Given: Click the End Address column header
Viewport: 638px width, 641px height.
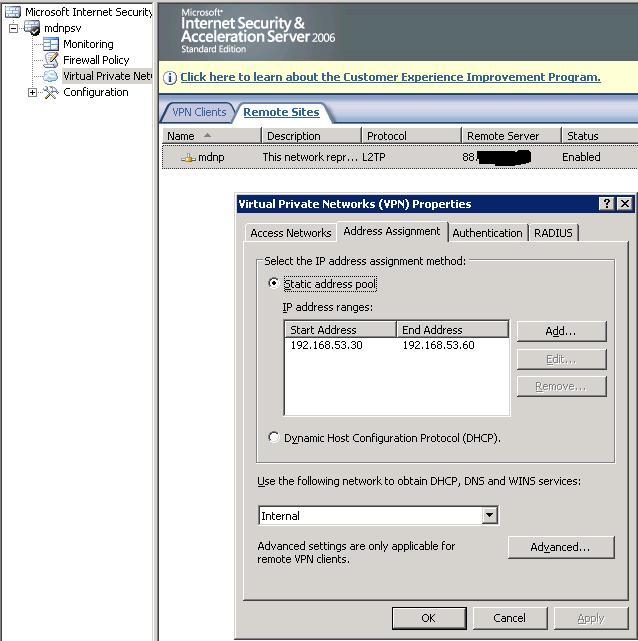Looking at the screenshot, I should coord(452,329).
